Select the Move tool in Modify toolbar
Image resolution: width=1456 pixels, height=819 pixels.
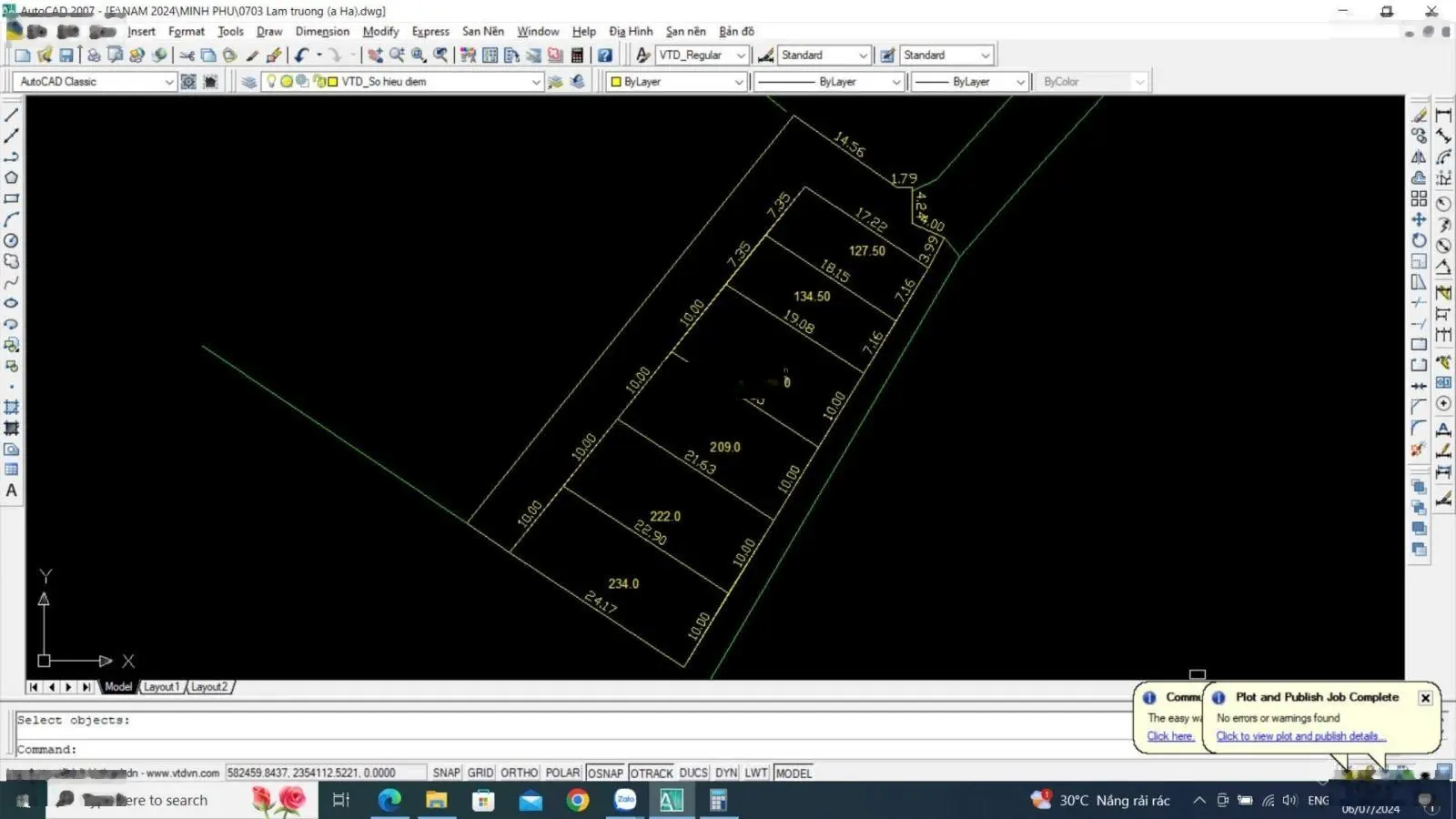click(1419, 219)
